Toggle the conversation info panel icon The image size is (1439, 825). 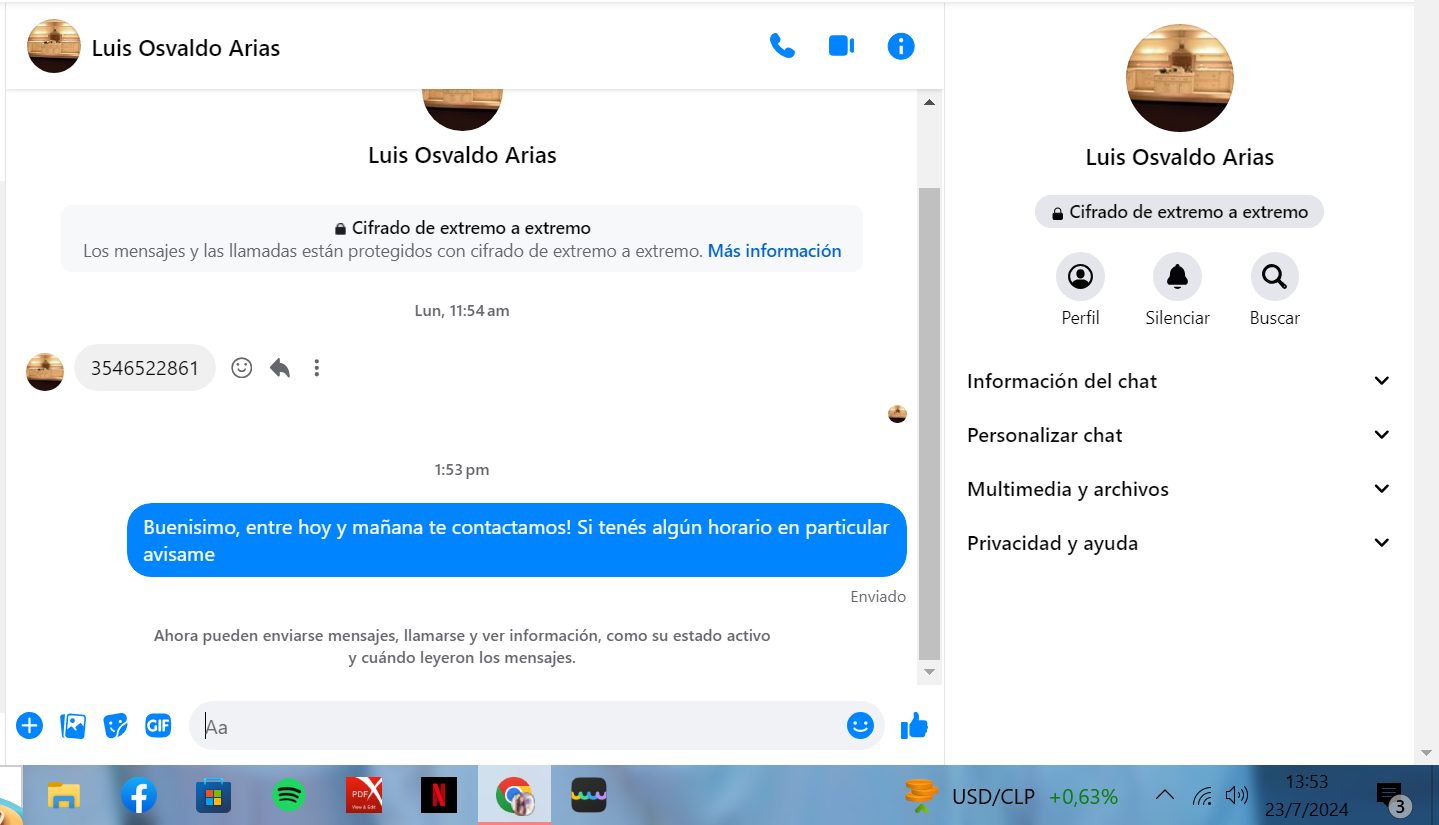[x=901, y=46]
